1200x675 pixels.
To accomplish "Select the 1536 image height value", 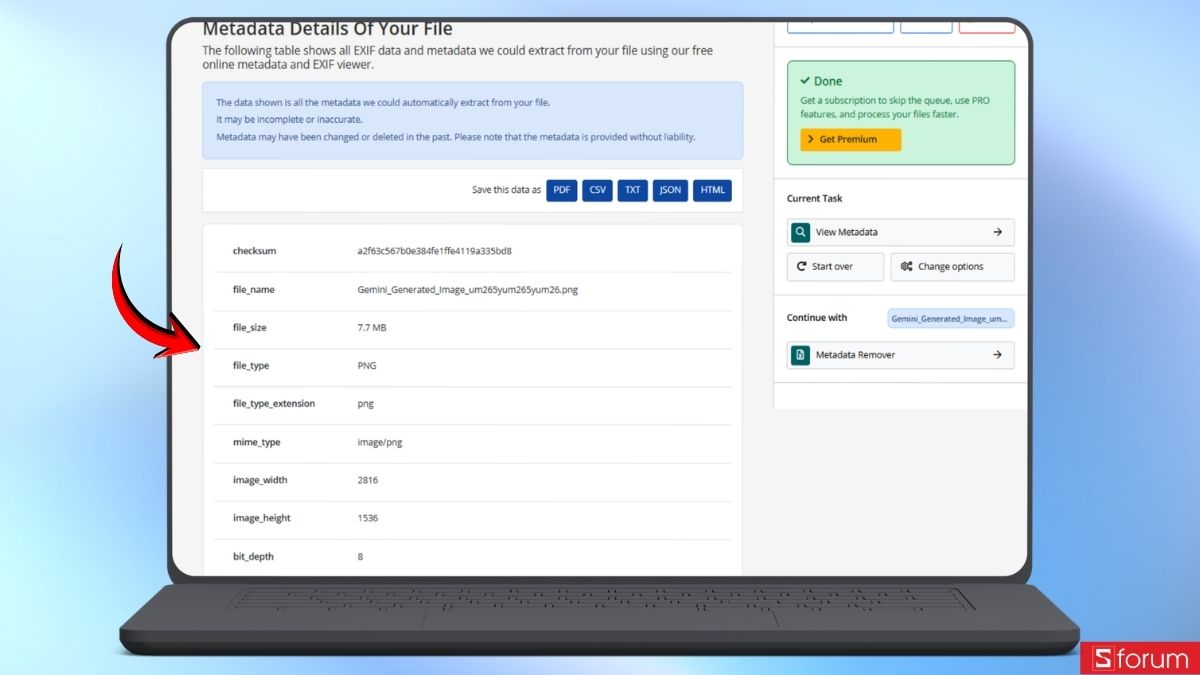I will pos(367,518).
